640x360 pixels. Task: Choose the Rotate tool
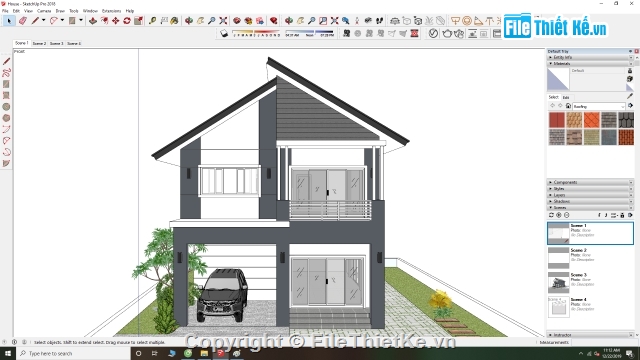tap(127, 20)
